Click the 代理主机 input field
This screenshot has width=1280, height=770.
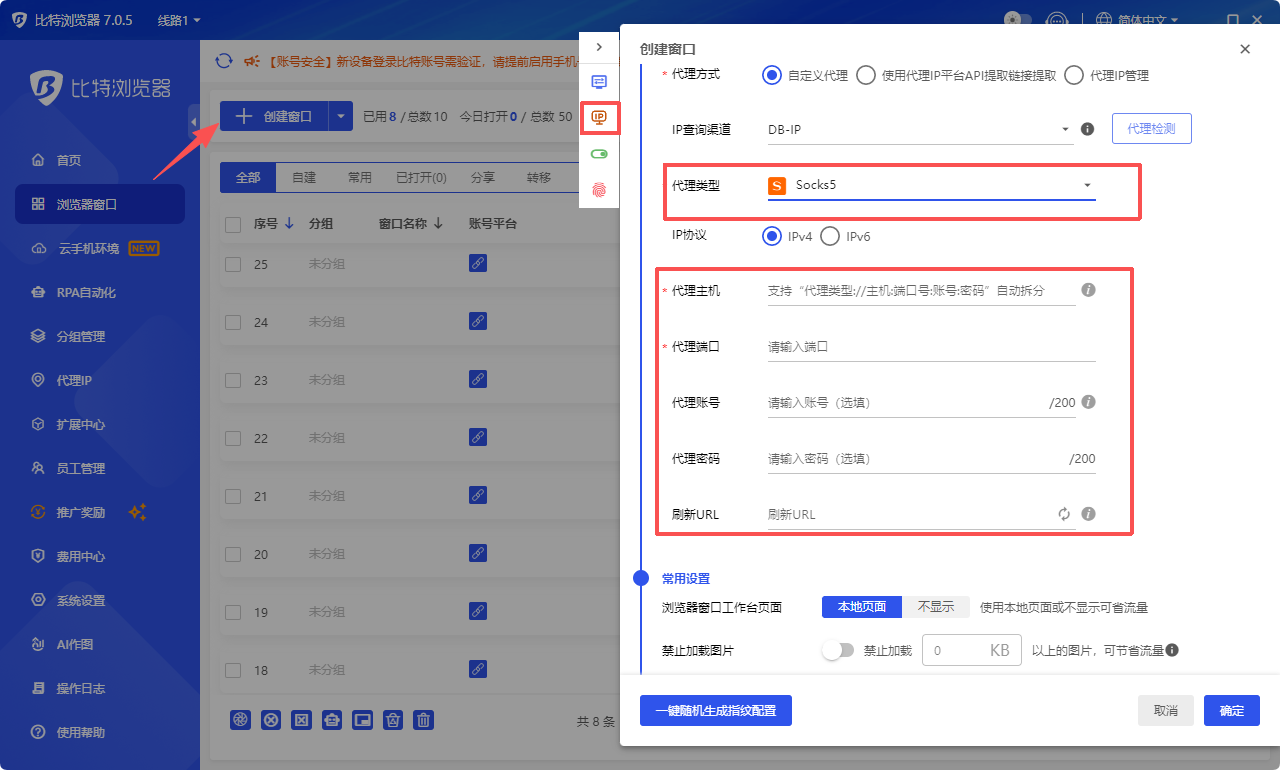pos(921,291)
